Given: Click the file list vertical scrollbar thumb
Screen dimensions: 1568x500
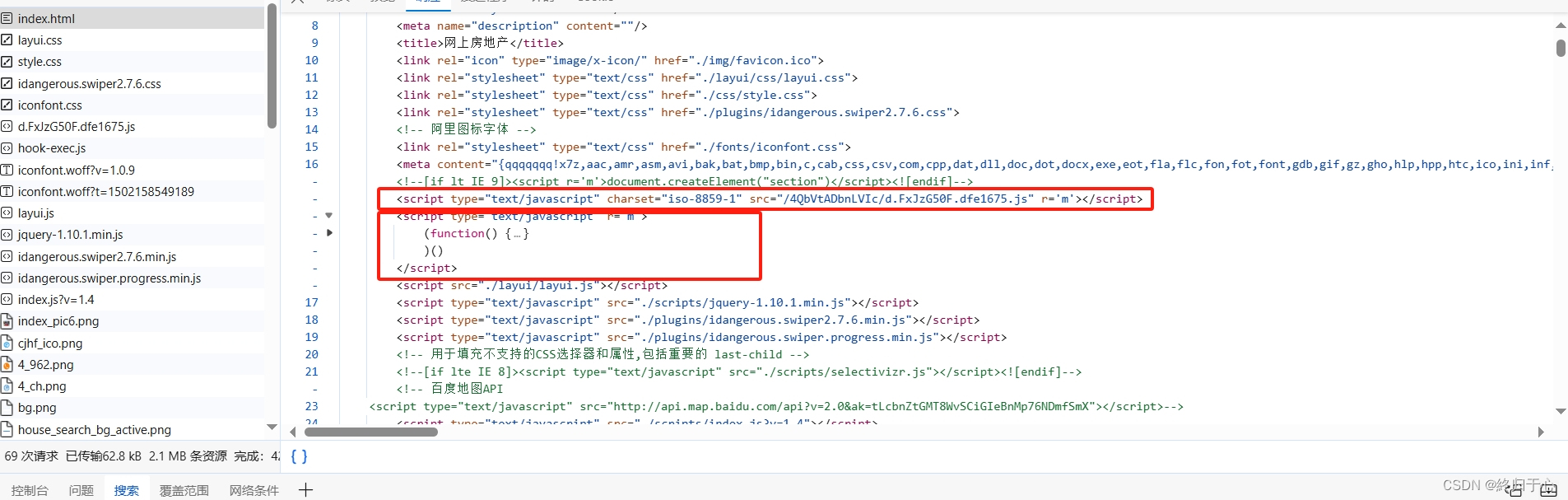Looking at the screenshot, I should pyautogui.click(x=272, y=66).
